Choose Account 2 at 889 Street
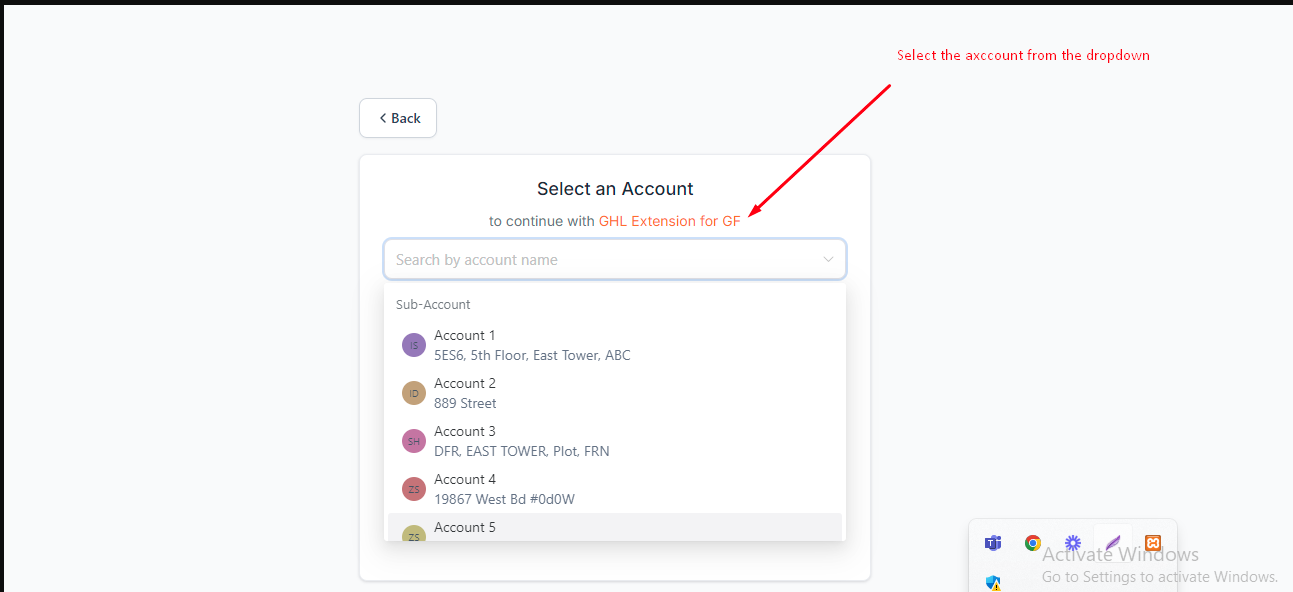The height and width of the screenshot is (592, 1293). pos(465,393)
